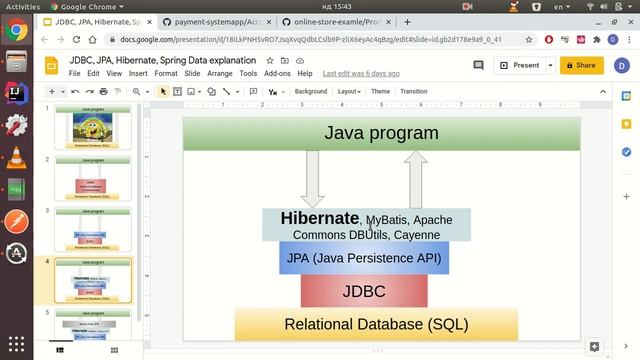Viewport: 640px width, 360px height.
Task: Launch IntelliJ IDEA from the dock
Action: coord(16,93)
